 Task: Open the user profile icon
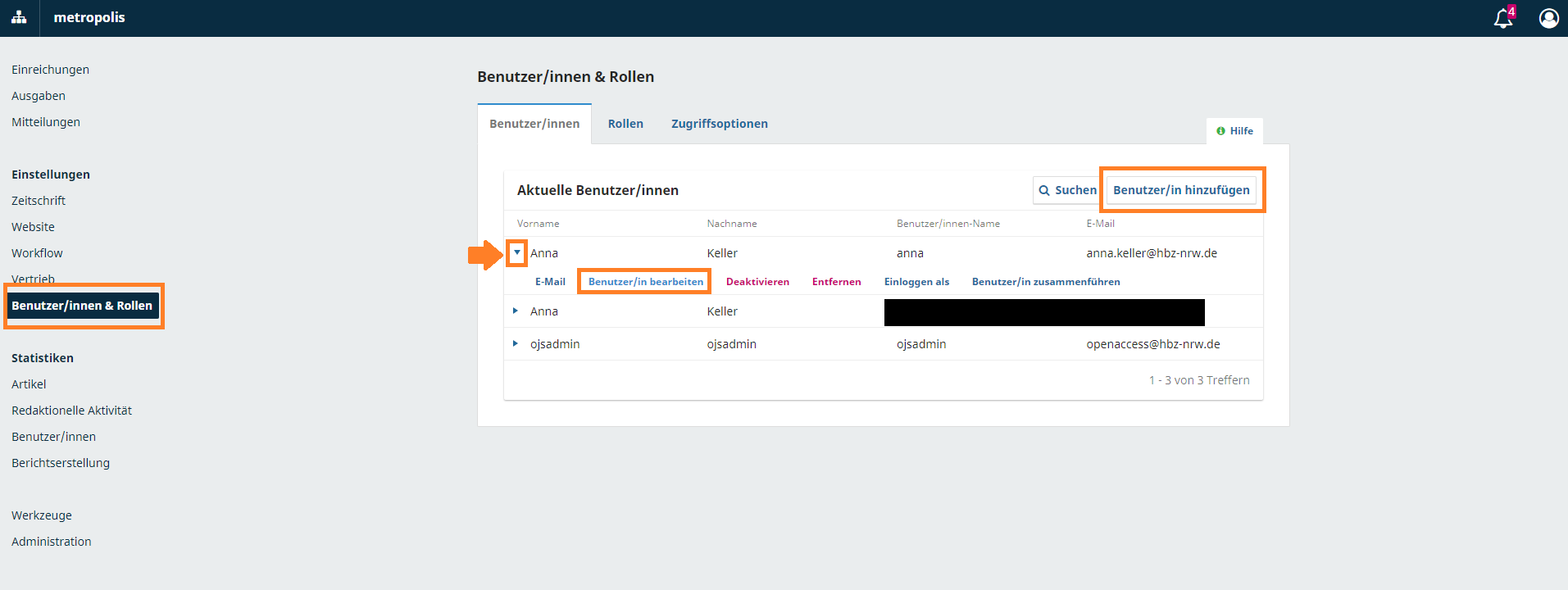[x=1548, y=18]
